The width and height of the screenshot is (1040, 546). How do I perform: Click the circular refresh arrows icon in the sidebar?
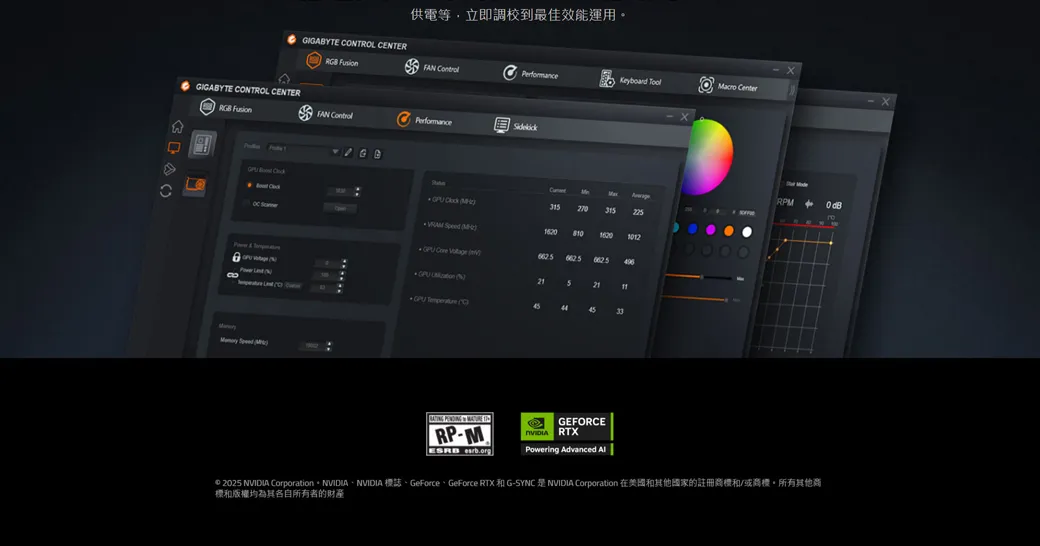pyautogui.click(x=166, y=191)
